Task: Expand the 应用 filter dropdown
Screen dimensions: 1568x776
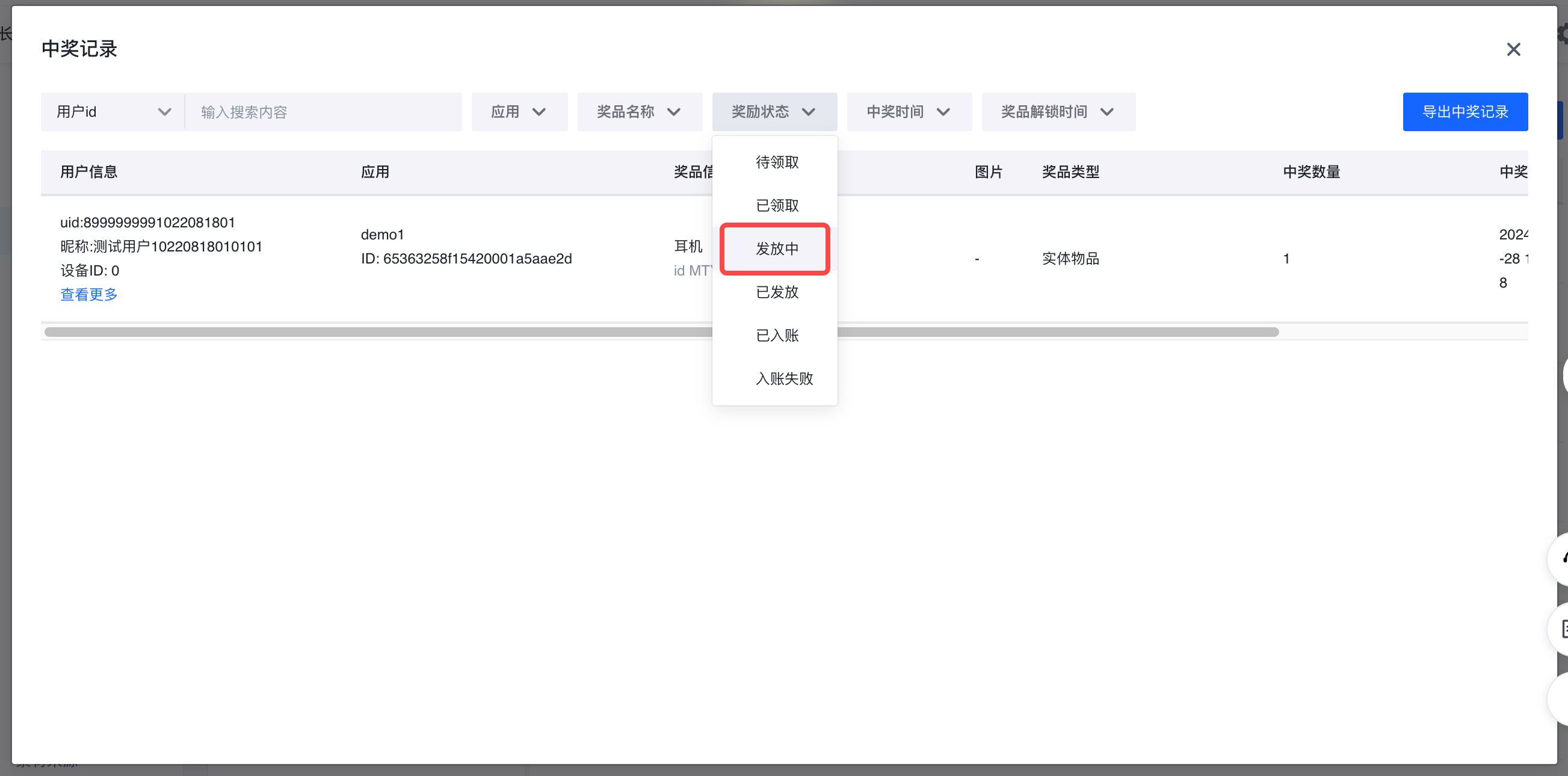Action: pos(519,112)
